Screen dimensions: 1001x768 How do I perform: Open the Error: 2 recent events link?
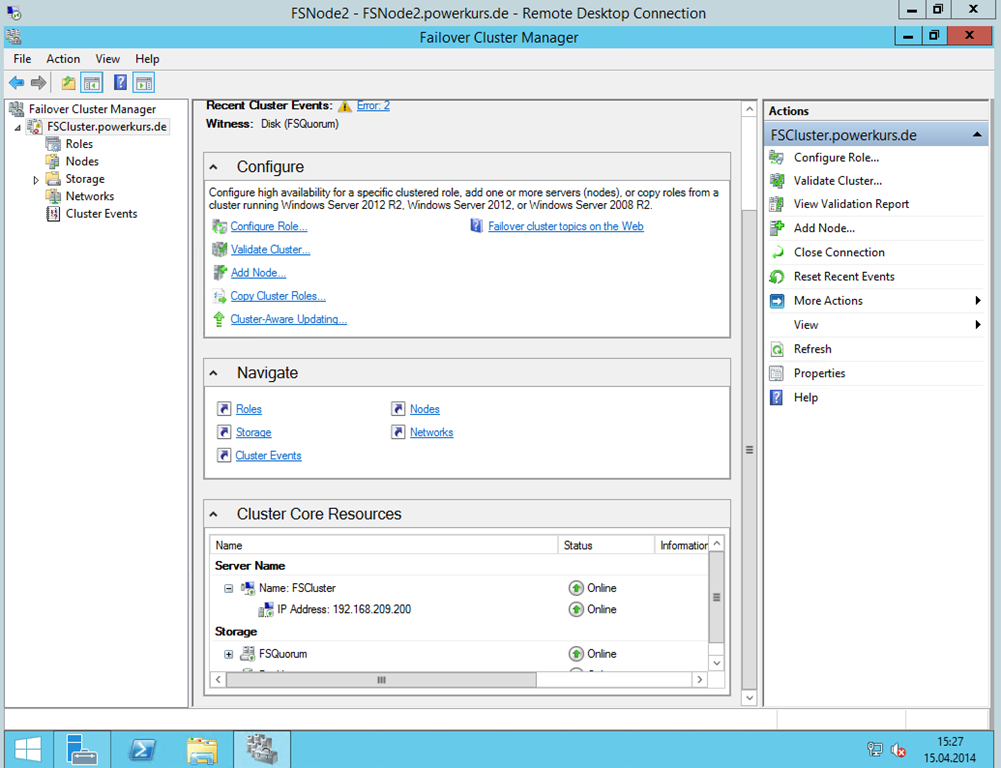[x=373, y=106]
